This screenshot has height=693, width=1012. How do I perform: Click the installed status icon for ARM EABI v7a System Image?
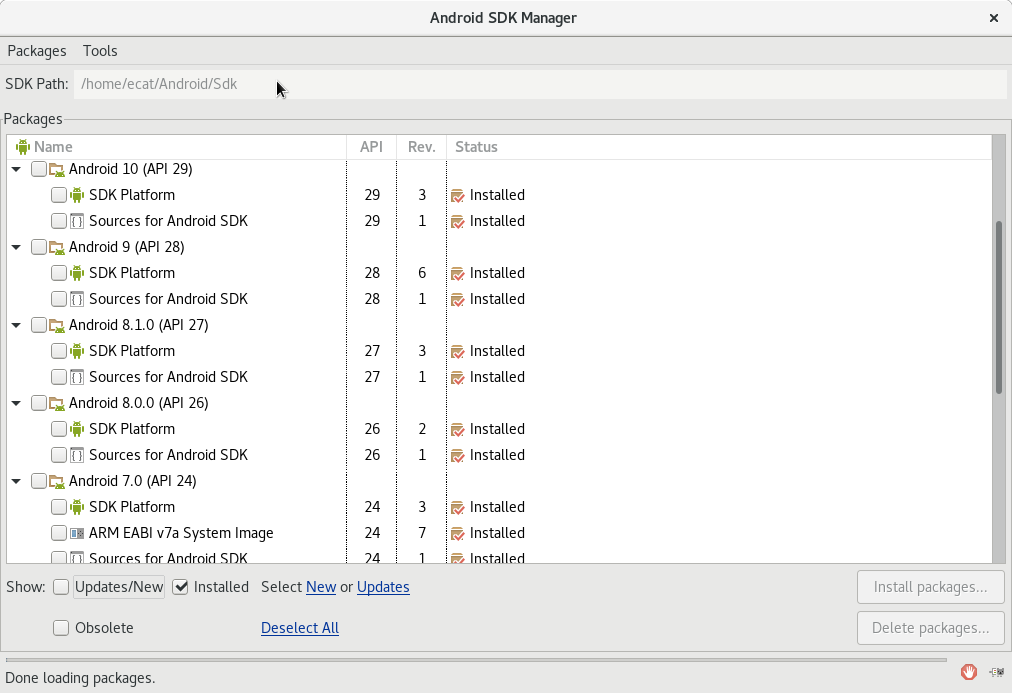pyautogui.click(x=458, y=534)
